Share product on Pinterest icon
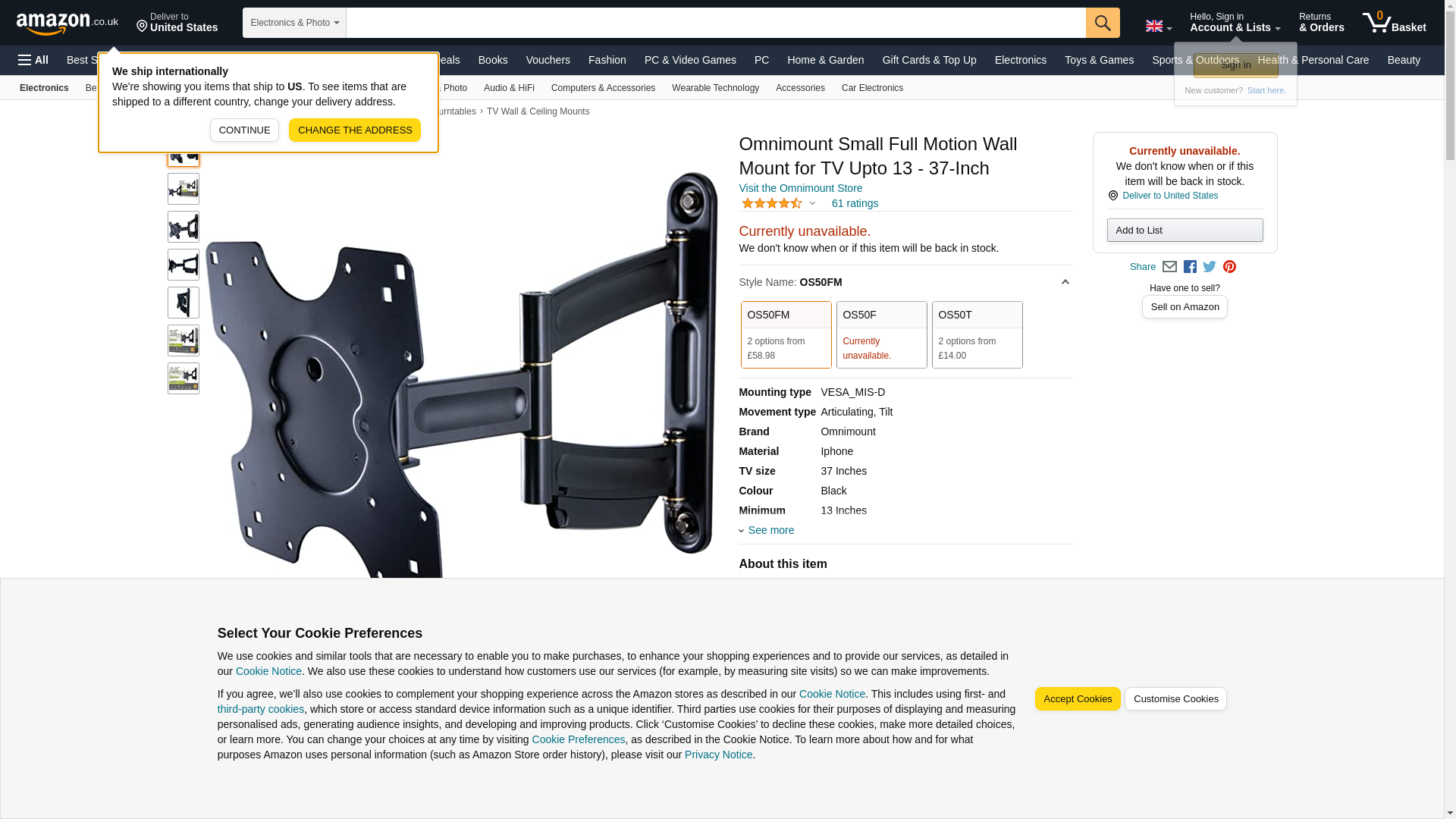The image size is (1456, 819). [x=1229, y=267]
